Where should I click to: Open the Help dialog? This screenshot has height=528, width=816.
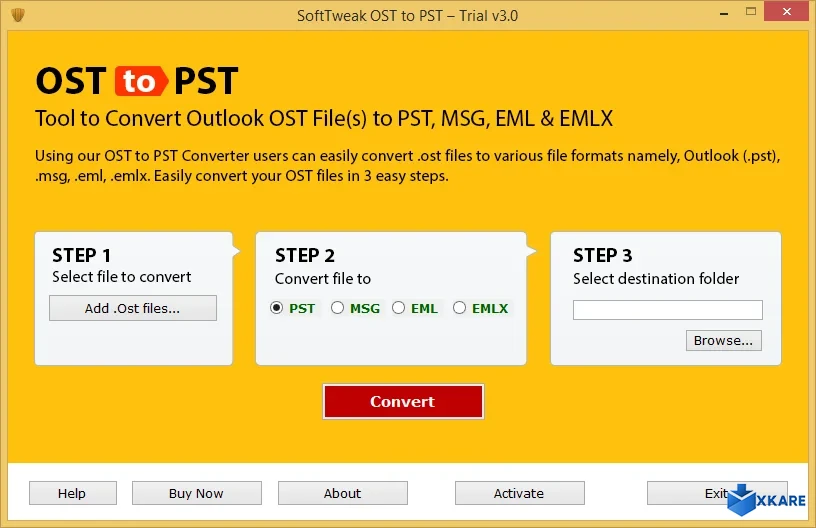pos(72,493)
